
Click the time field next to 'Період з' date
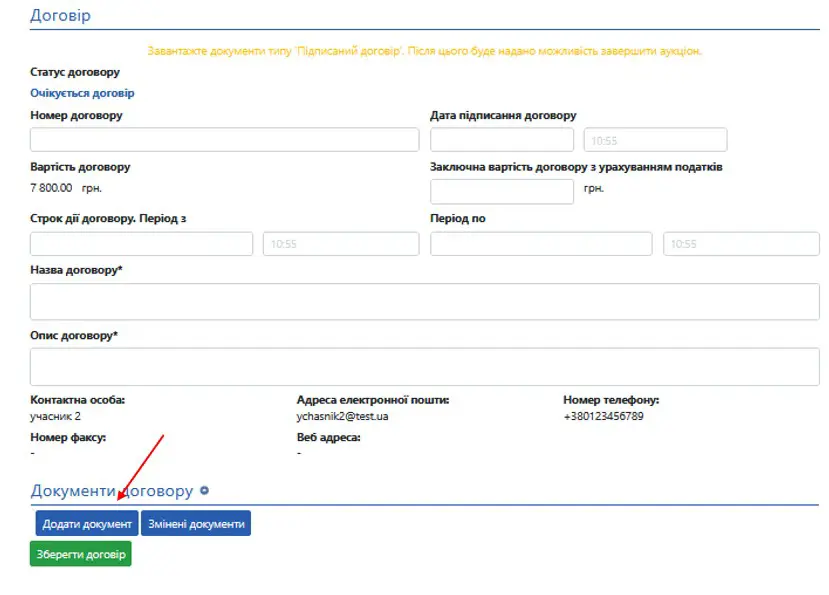point(340,244)
